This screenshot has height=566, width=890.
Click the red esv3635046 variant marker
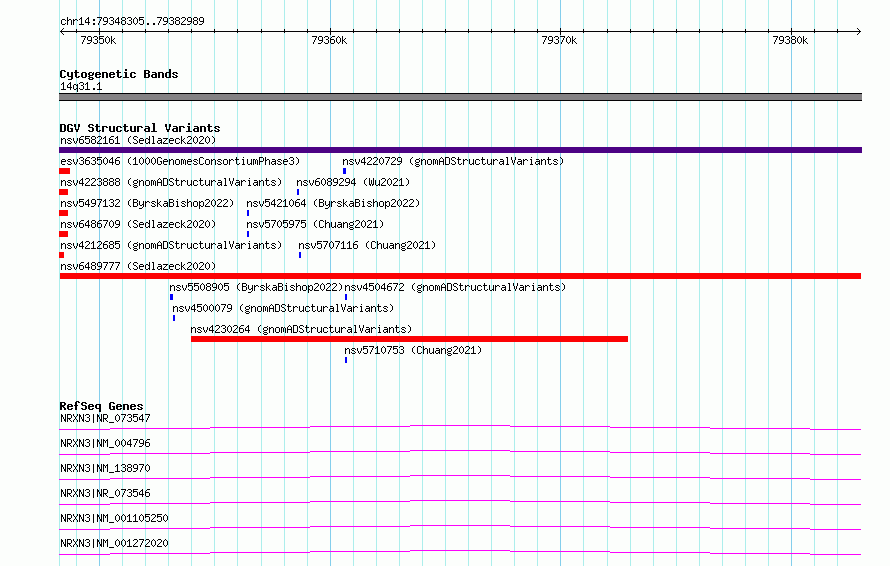[65, 171]
